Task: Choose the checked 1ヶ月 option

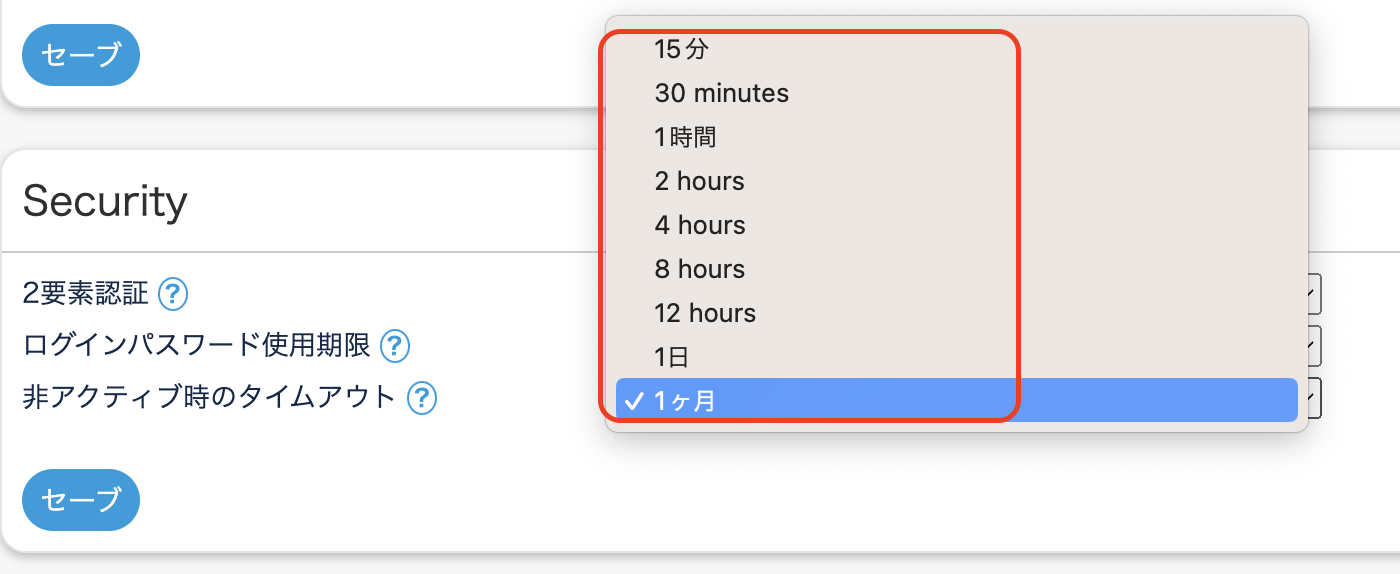Action: pyautogui.click(x=685, y=401)
